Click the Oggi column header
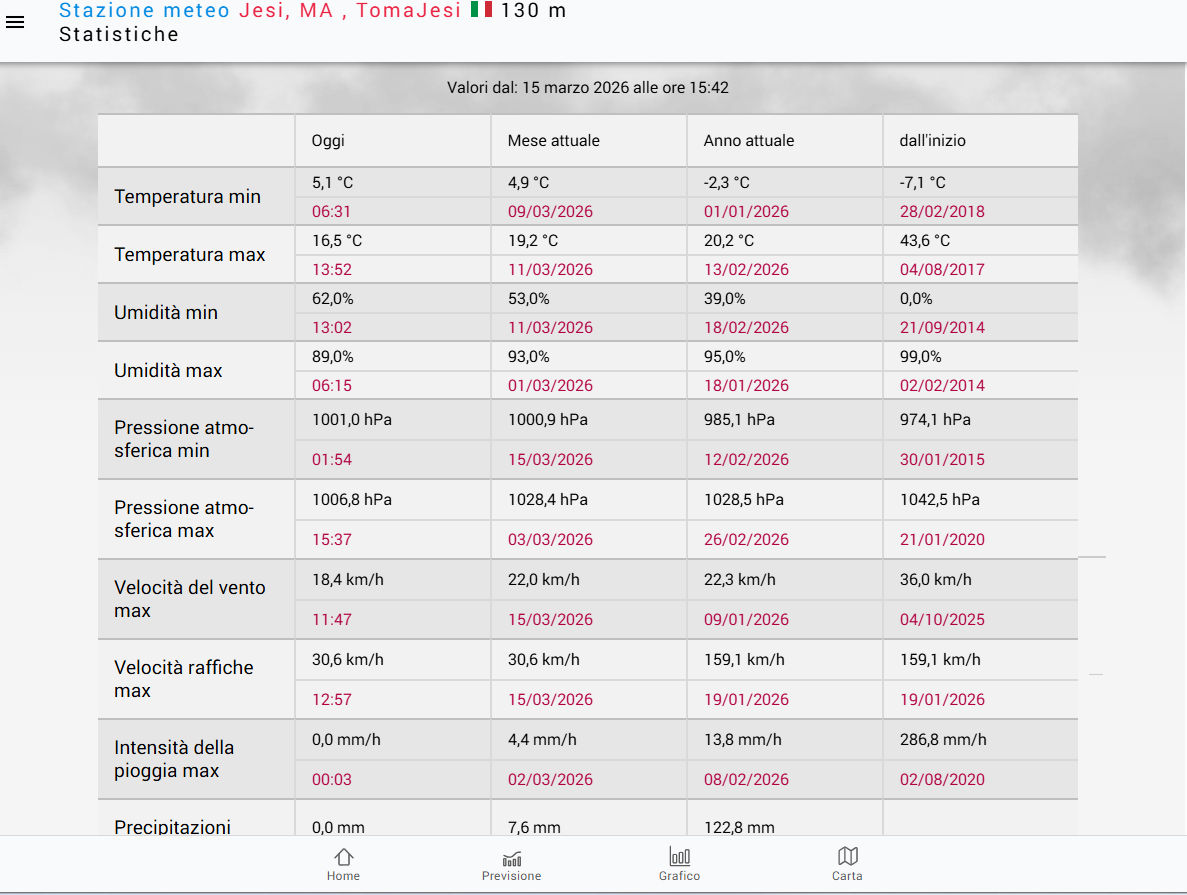The height and width of the screenshot is (895, 1187). coord(328,141)
